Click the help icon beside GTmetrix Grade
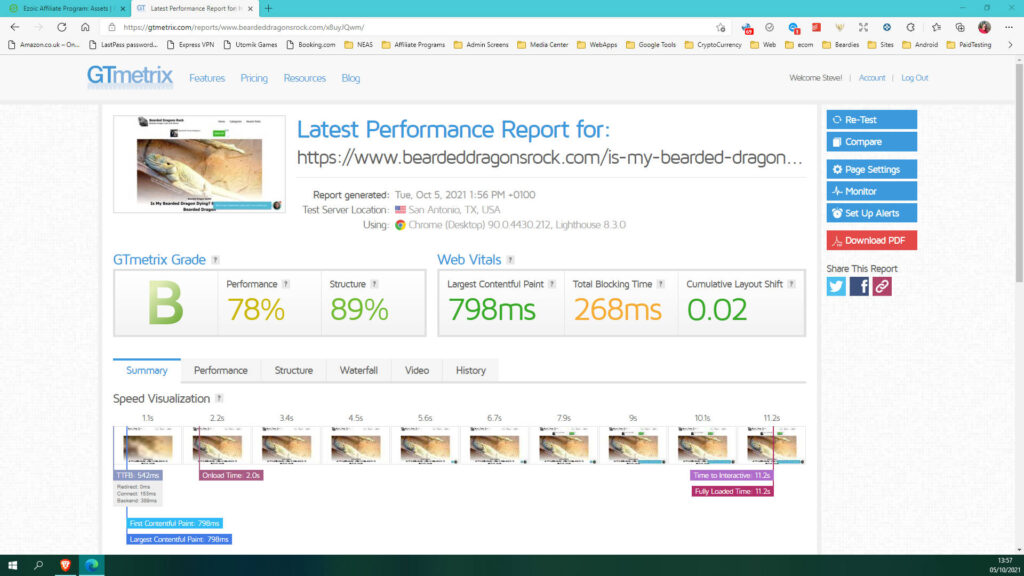This screenshot has height=576, width=1024. point(216,260)
